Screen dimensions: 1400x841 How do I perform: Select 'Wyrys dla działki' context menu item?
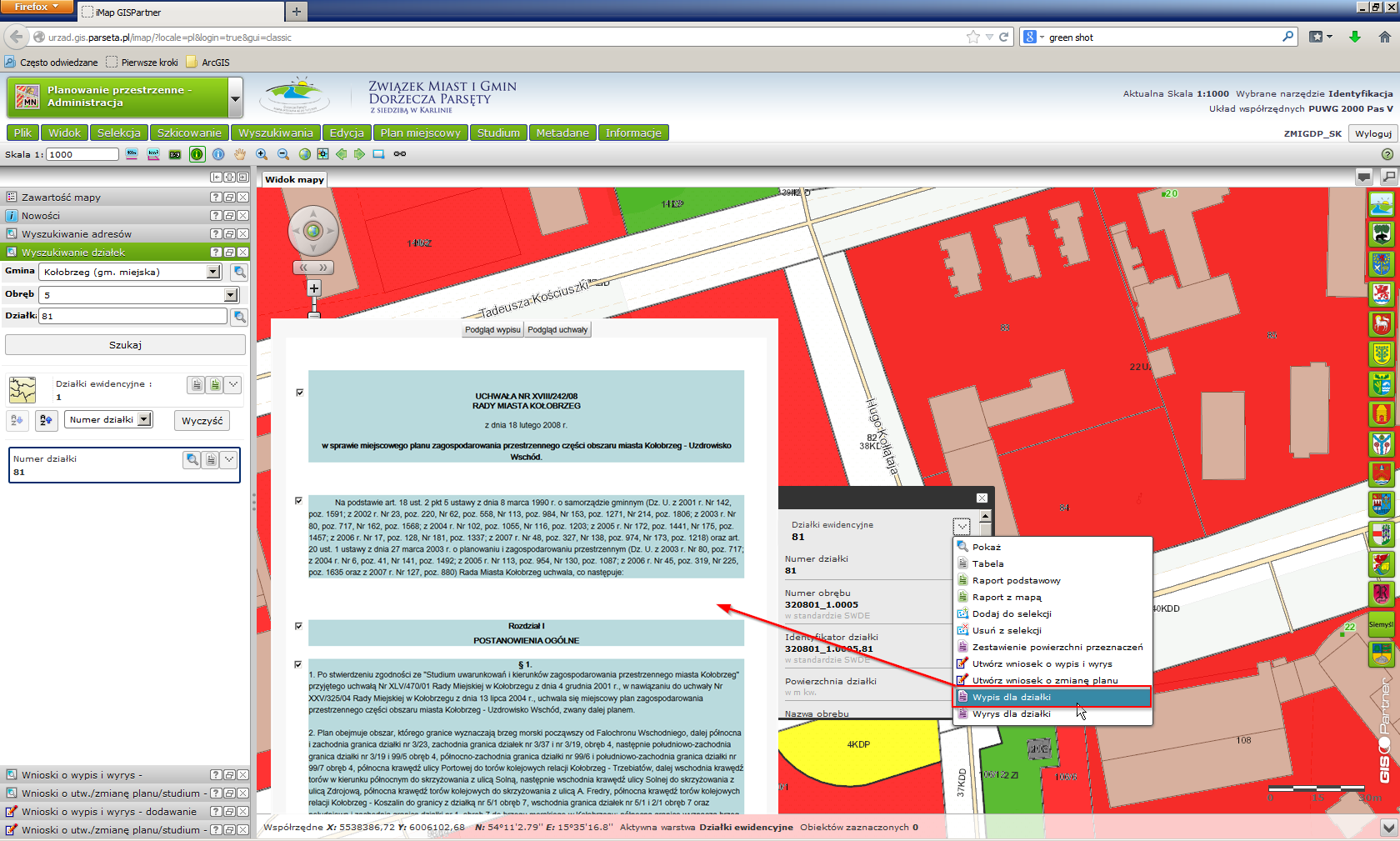tap(1052, 713)
